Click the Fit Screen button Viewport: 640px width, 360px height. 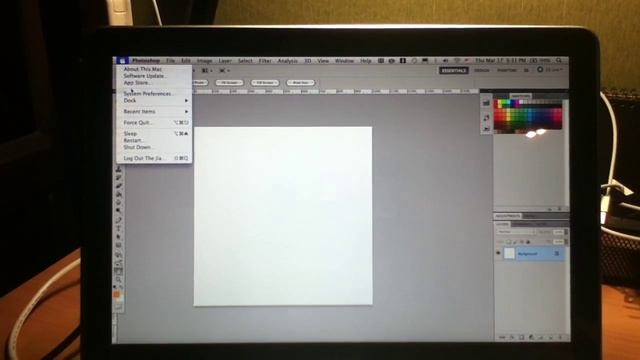[x=229, y=82]
